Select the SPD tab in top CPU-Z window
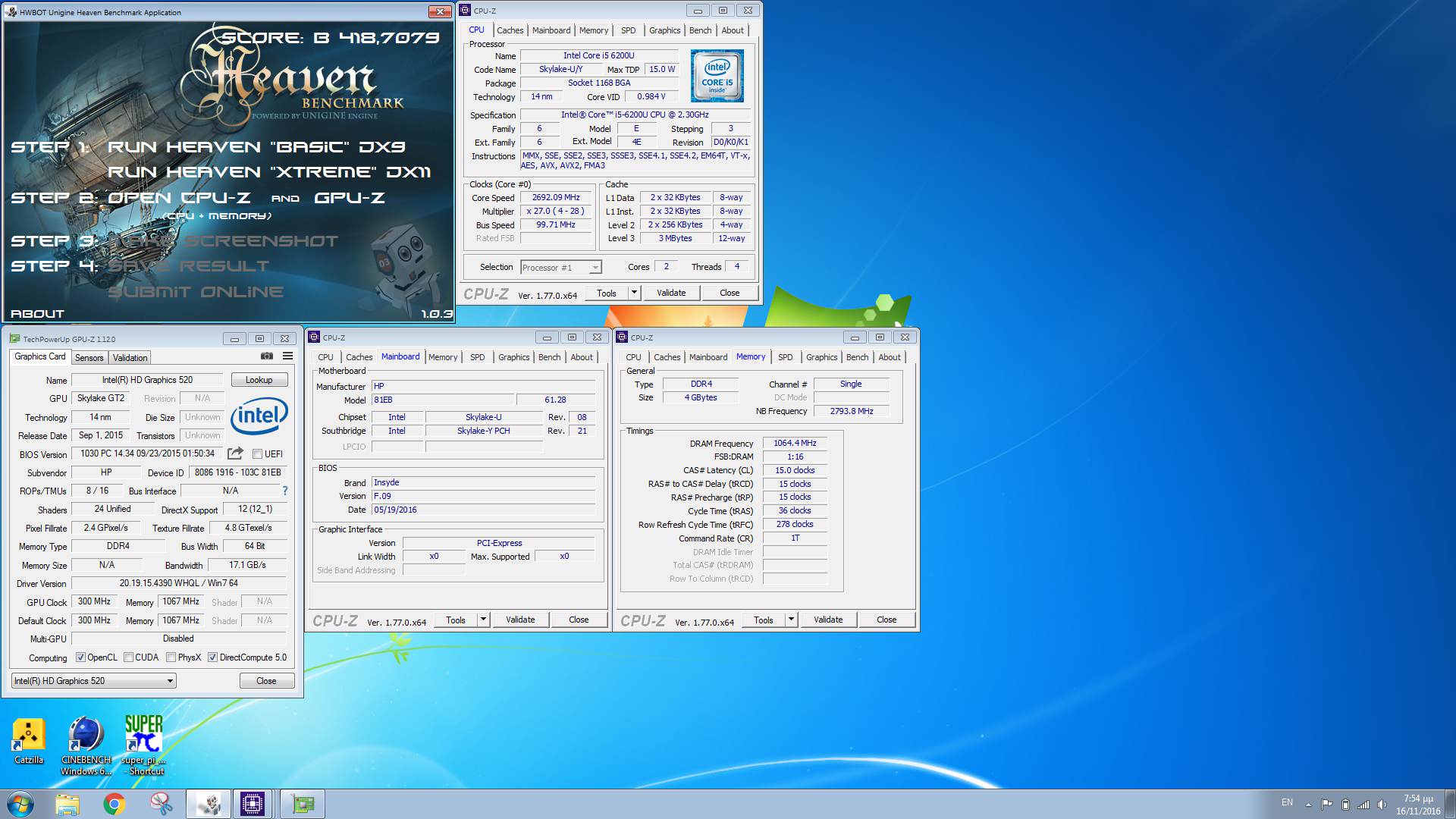 (x=628, y=30)
